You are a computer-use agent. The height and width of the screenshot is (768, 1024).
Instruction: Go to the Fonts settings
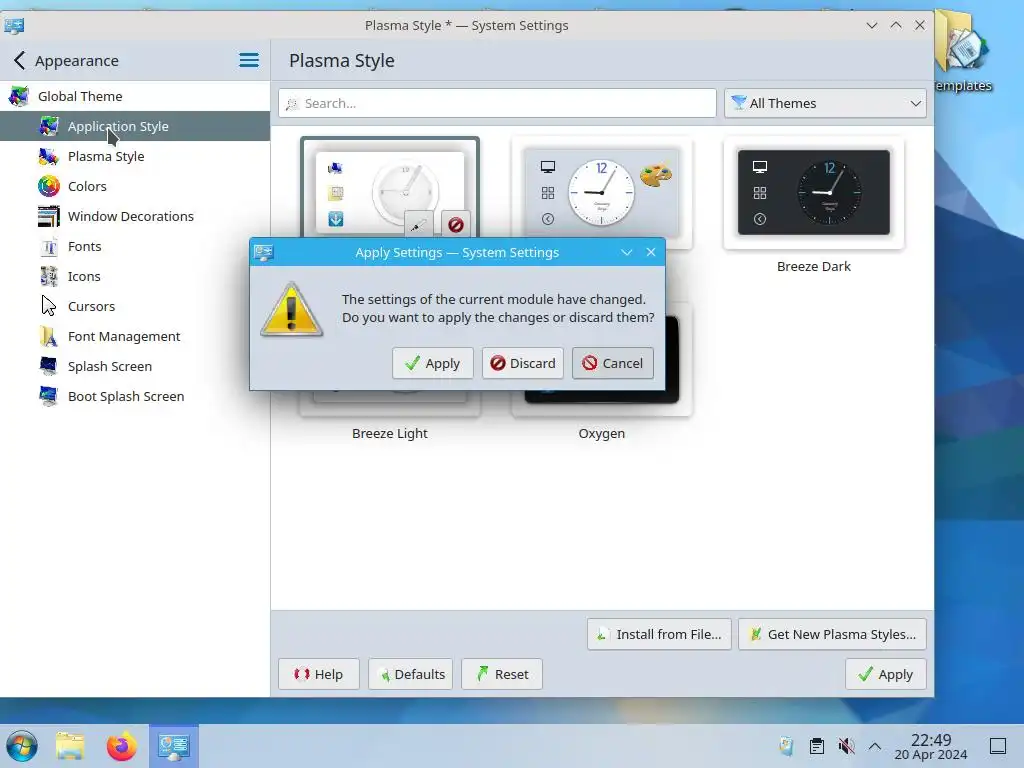tap(135, 246)
